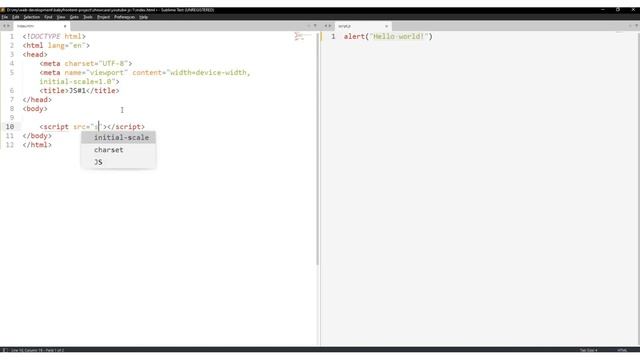The width and height of the screenshot is (640, 360).
Task: Click line number 1 in left gutter
Action: pyautogui.click(x=12, y=36)
